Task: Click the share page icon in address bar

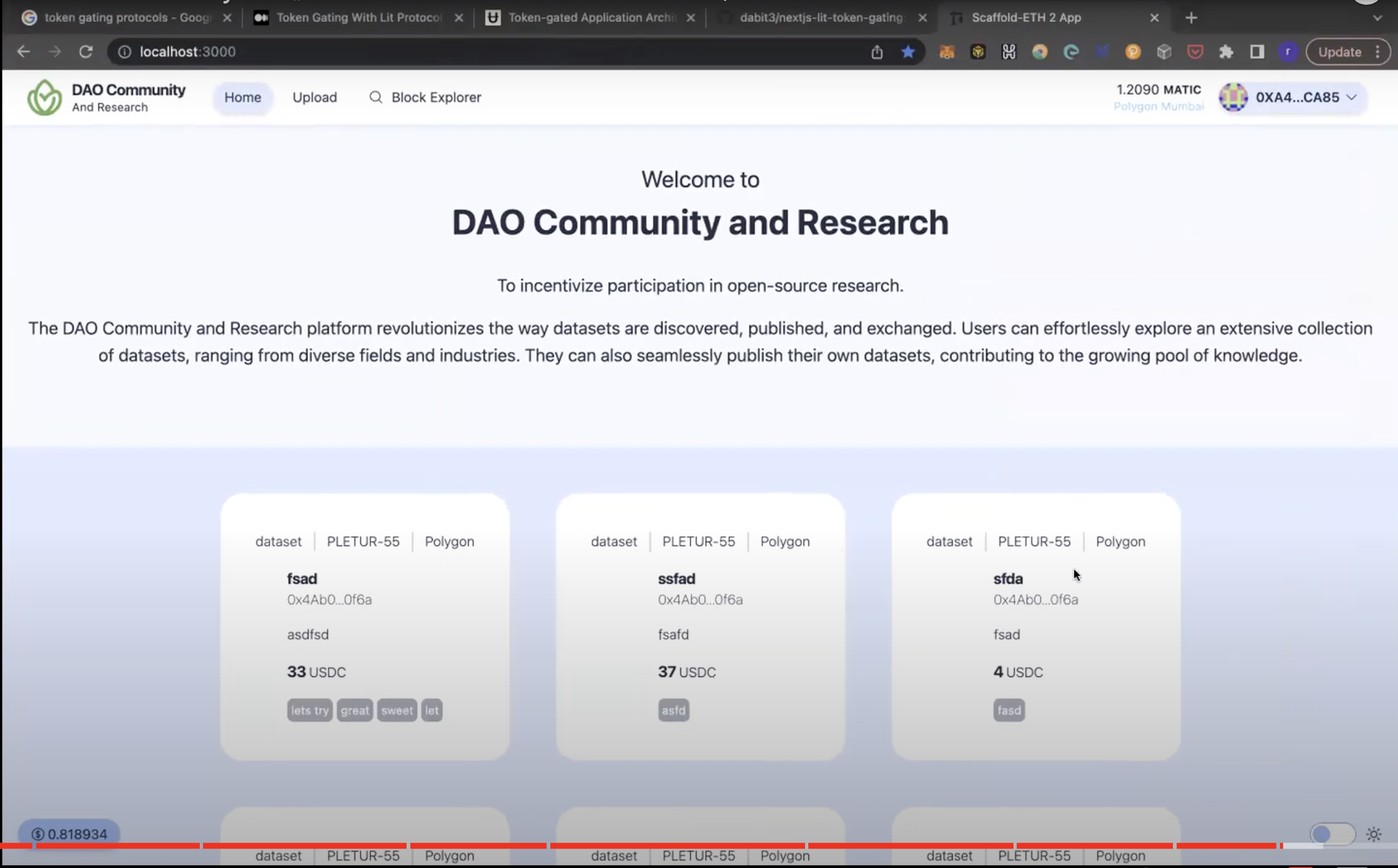Action: pyautogui.click(x=877, y=52)
